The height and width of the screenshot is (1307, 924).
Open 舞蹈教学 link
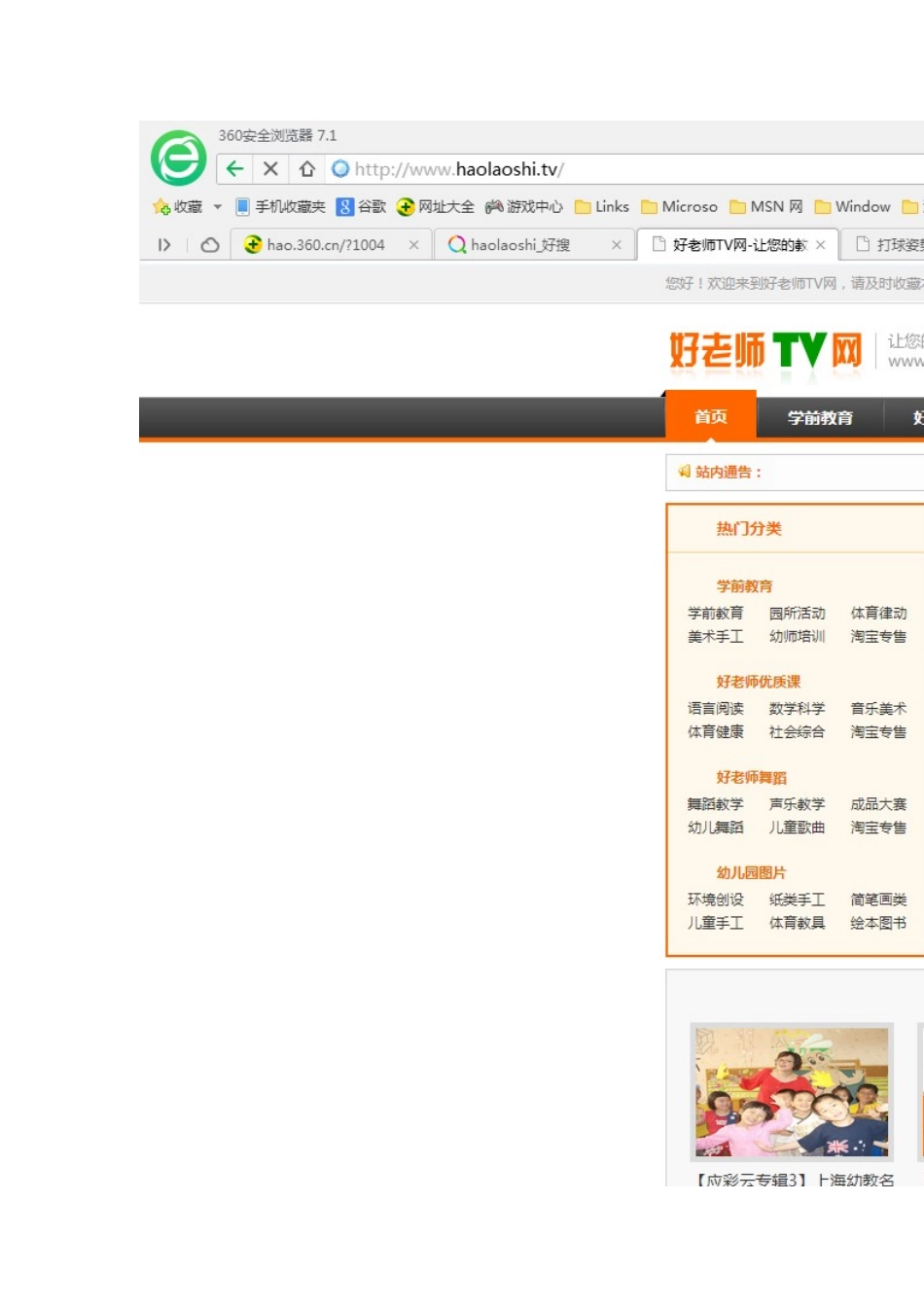pos(715,804)
